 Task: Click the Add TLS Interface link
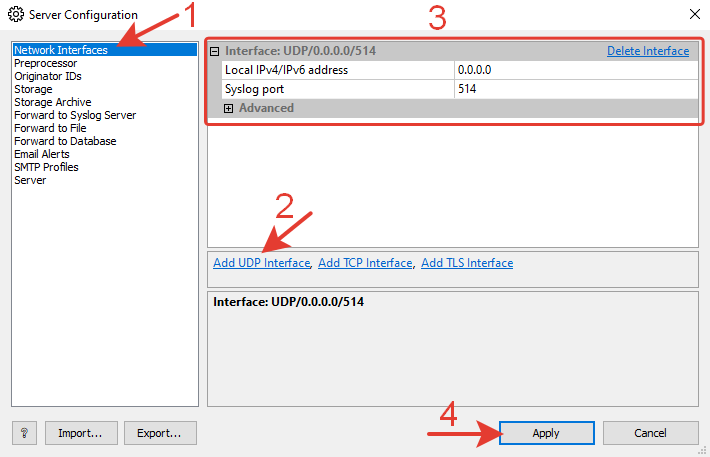(467, 263)
